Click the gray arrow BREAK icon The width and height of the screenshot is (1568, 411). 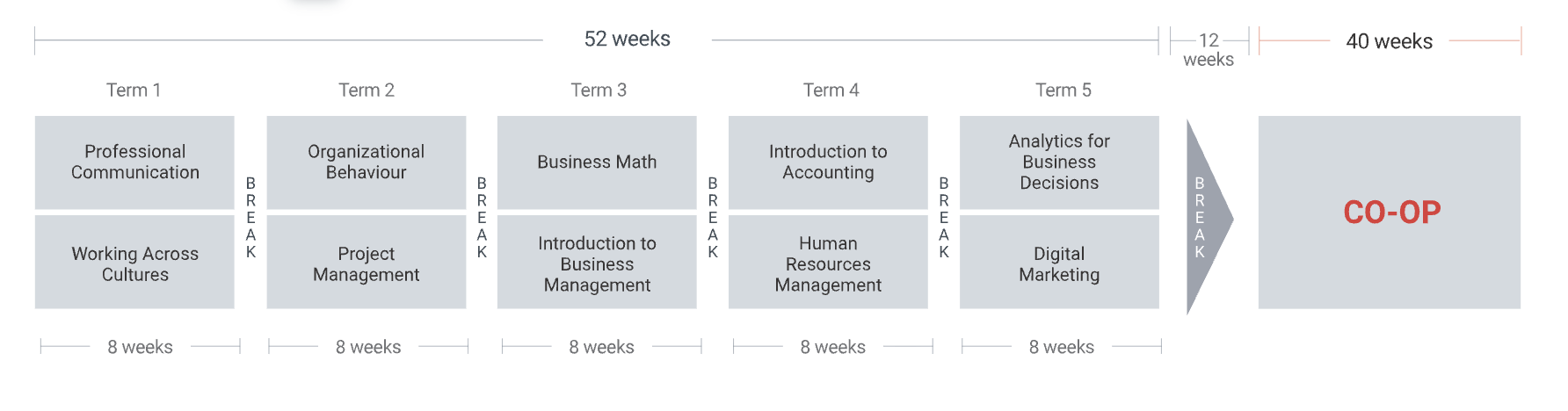(x=1209, y=217)
